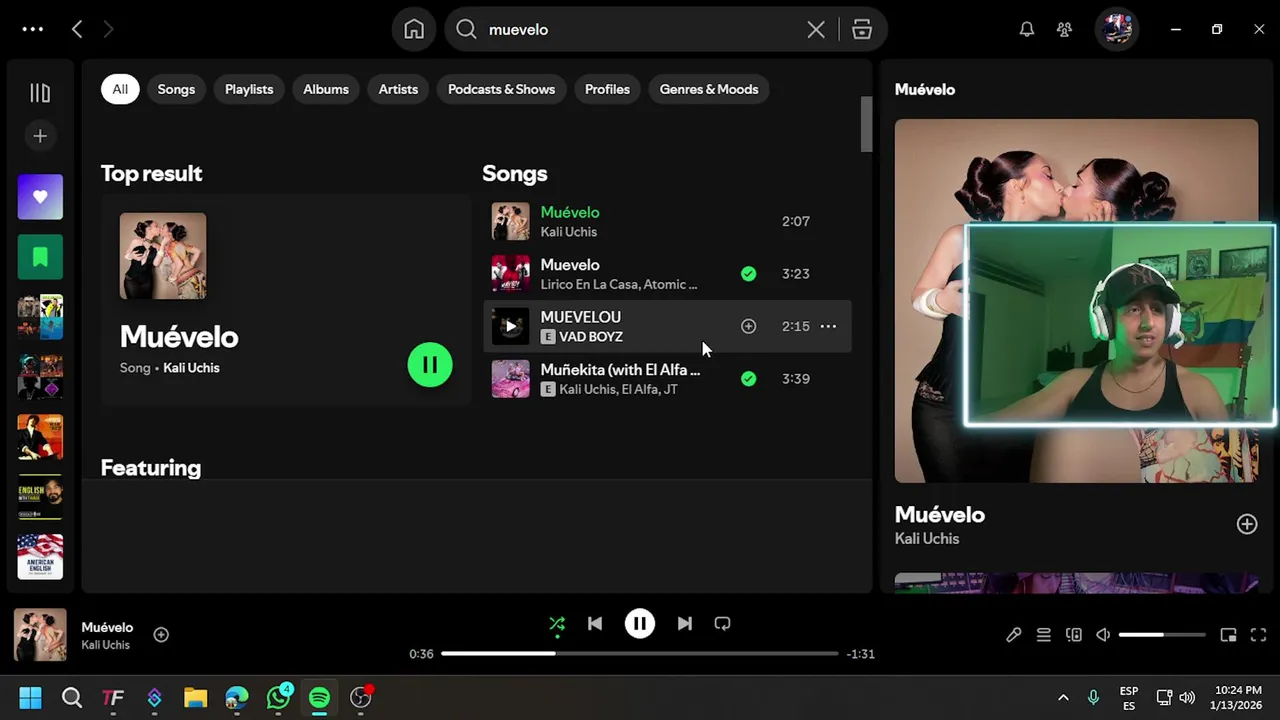Switch to Genres & Moods filter
This screenshot has width=1280, height=720.
click(709, 89)
